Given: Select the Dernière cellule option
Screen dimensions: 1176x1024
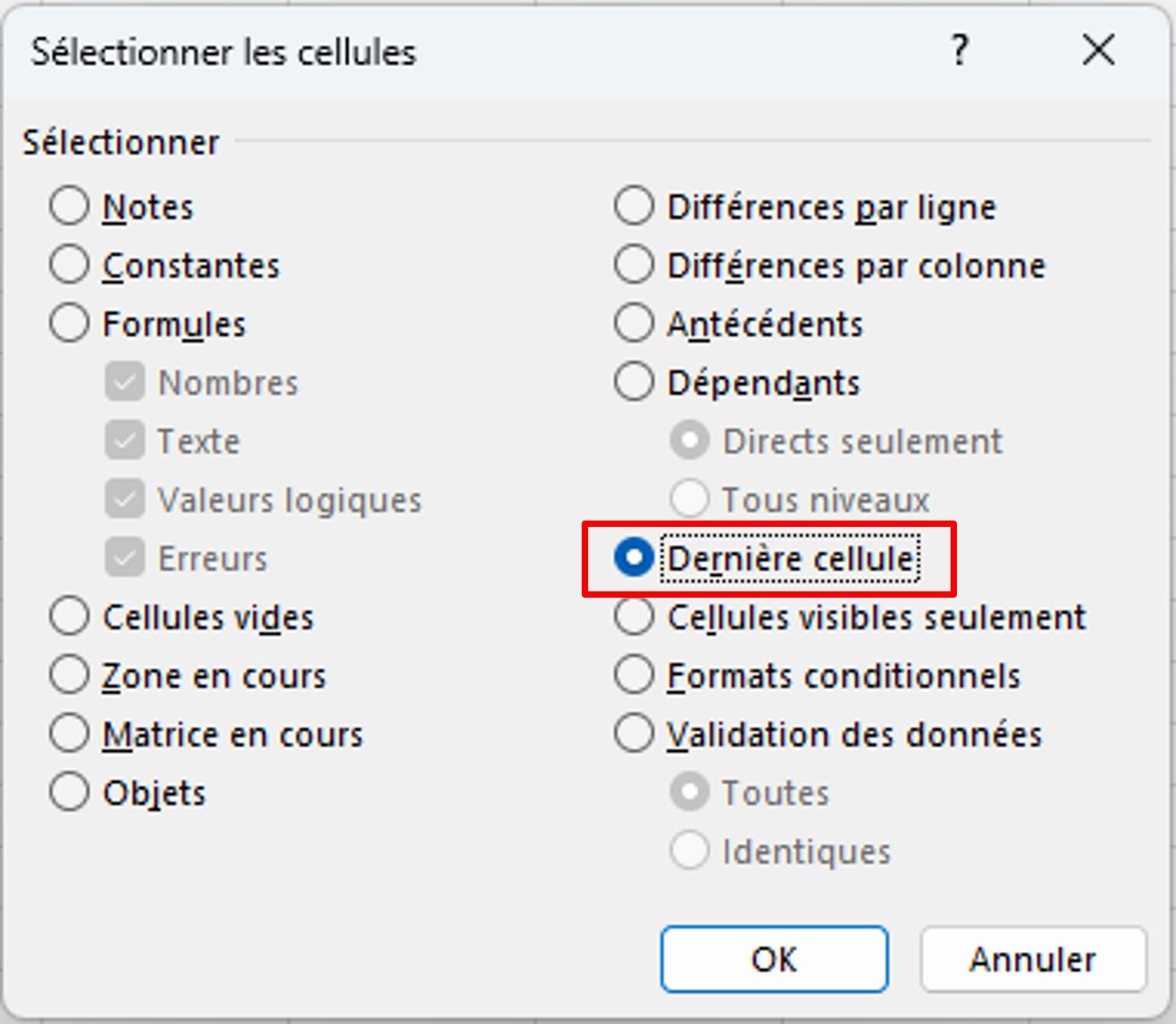Looking at the screenshot, I should click(634, 558).
